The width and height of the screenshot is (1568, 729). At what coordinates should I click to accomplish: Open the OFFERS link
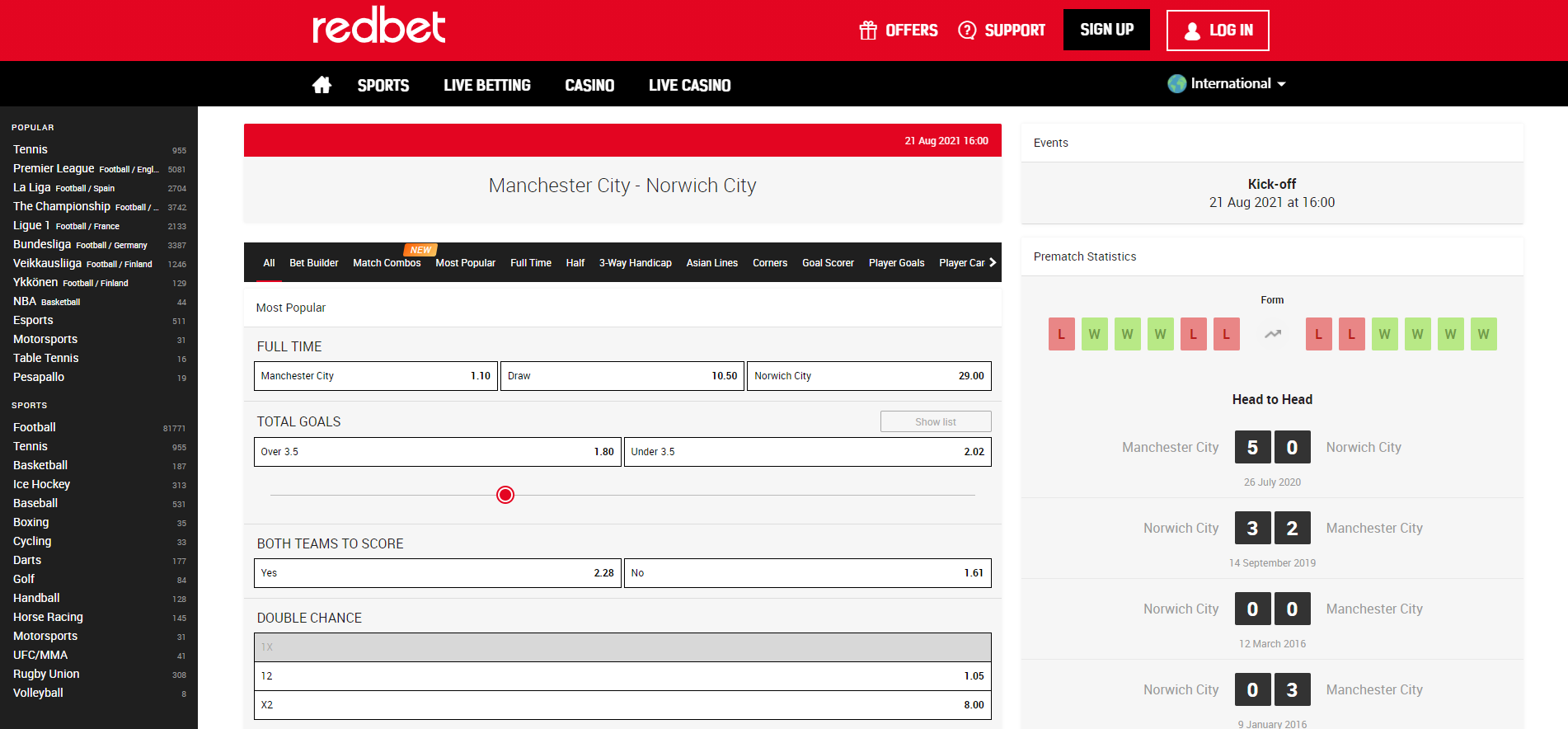pos(899,31)
